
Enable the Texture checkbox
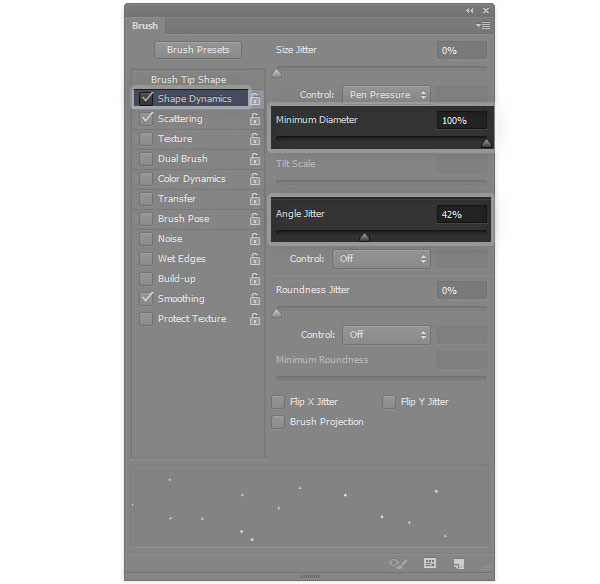(x=146, y=139)
